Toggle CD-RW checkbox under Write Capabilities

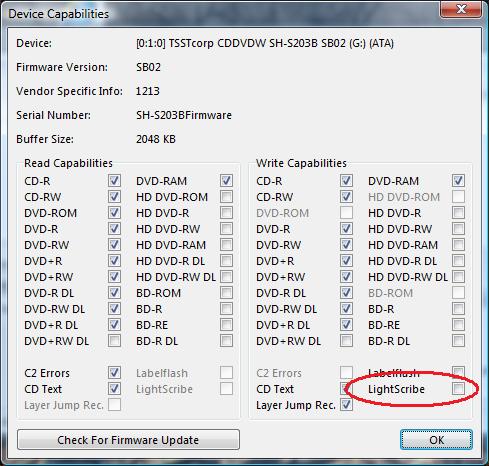click(346, 197)
